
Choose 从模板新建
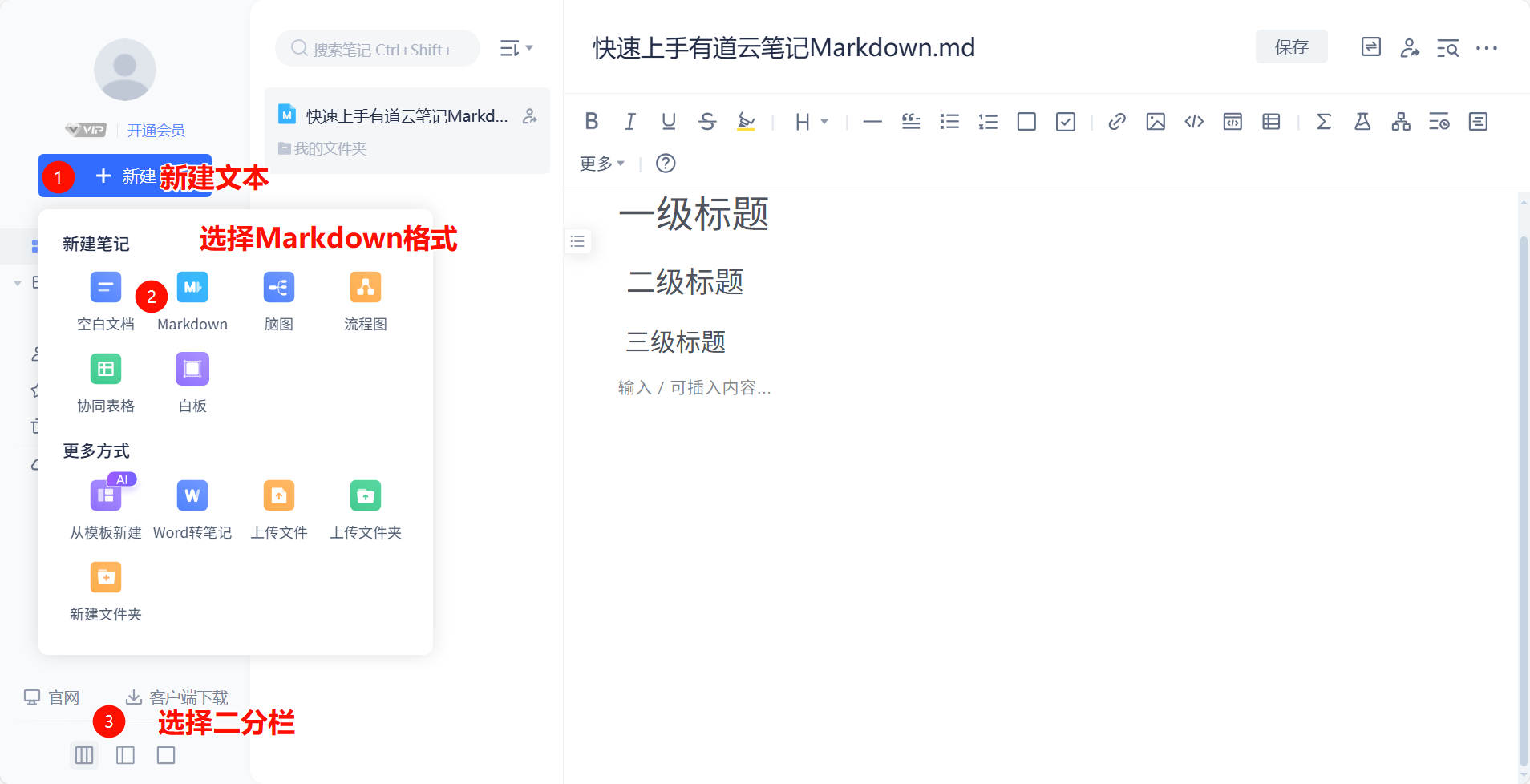point(106,510)
